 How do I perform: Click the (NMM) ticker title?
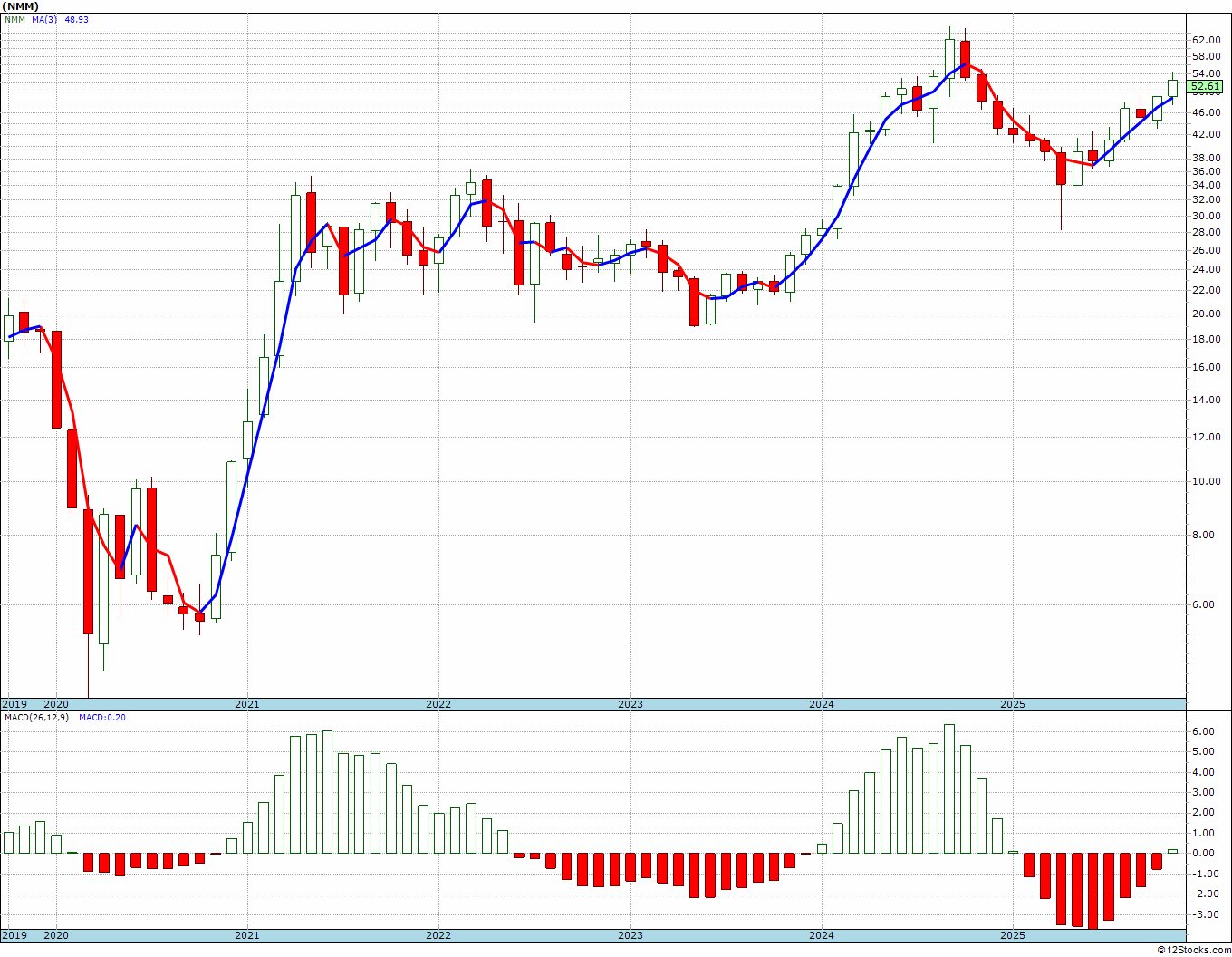coord(21,5)
